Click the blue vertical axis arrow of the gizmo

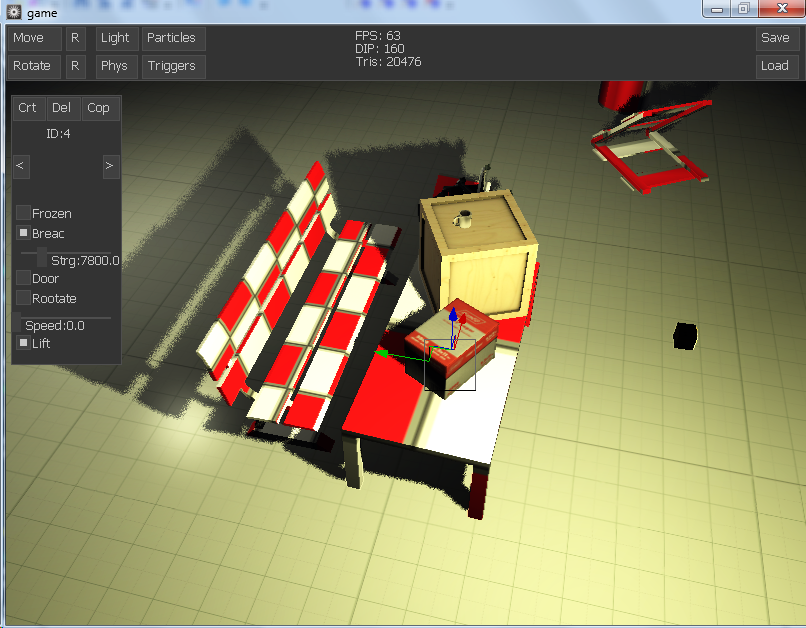tap(452, 317)
